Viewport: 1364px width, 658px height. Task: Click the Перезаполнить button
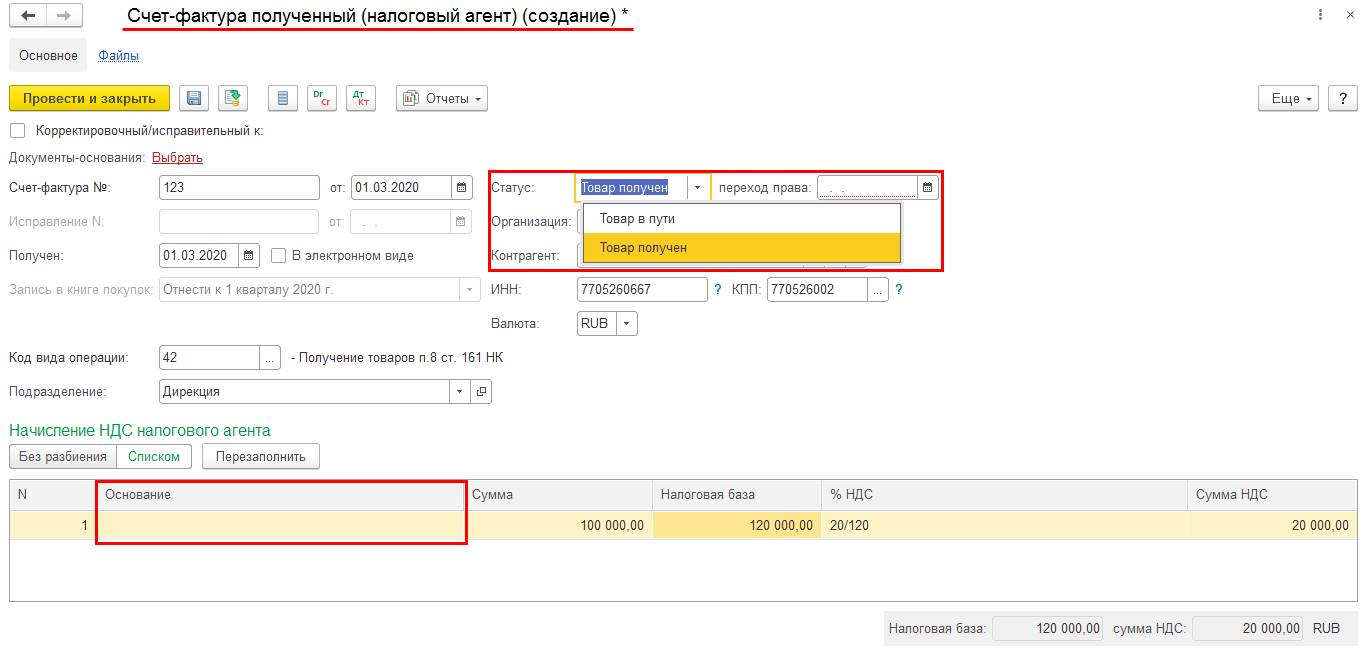click(261, 456)
